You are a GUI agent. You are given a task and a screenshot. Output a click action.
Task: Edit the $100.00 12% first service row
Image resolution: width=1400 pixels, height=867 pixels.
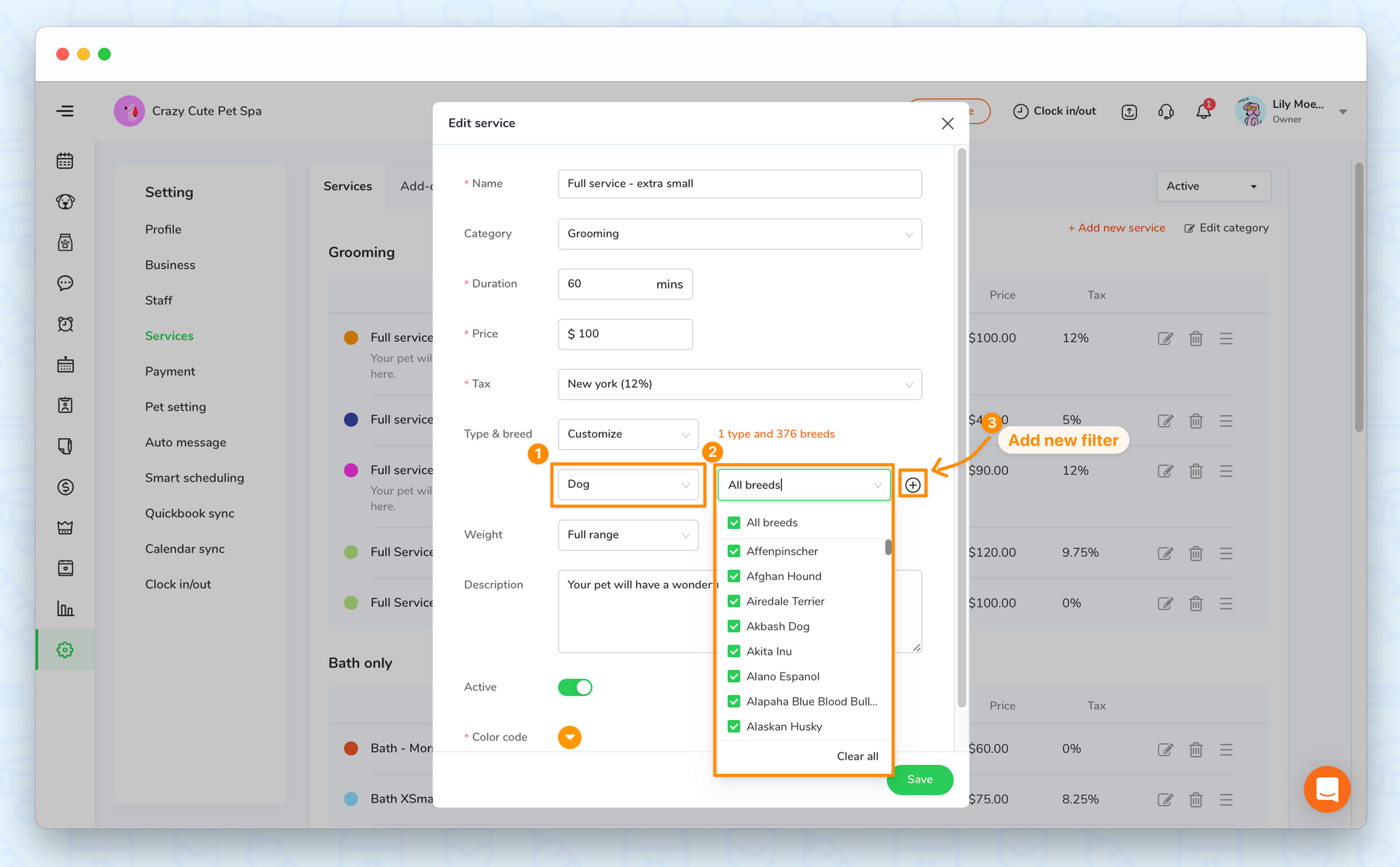[x=1165, y=338]
